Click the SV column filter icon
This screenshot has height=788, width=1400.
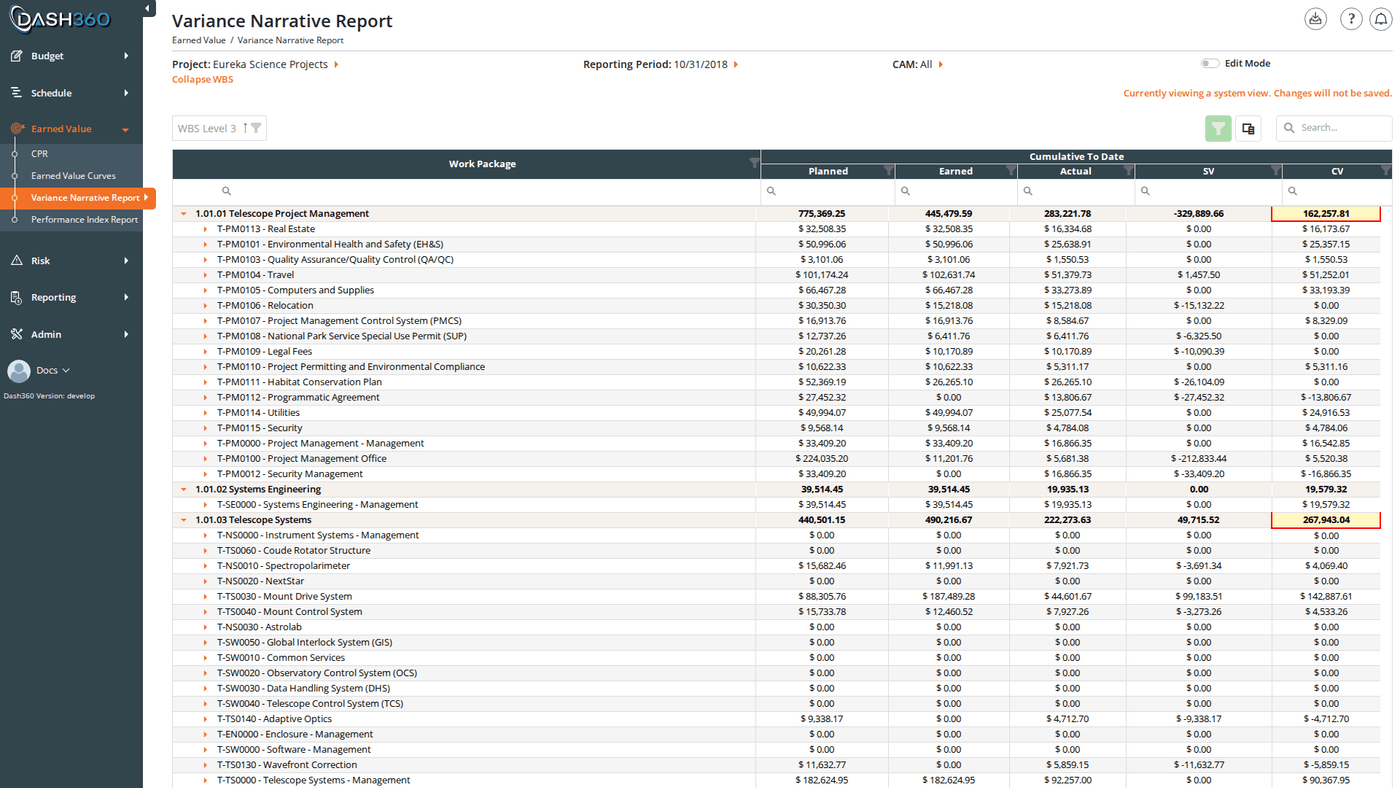click(x=1275, y=171)
